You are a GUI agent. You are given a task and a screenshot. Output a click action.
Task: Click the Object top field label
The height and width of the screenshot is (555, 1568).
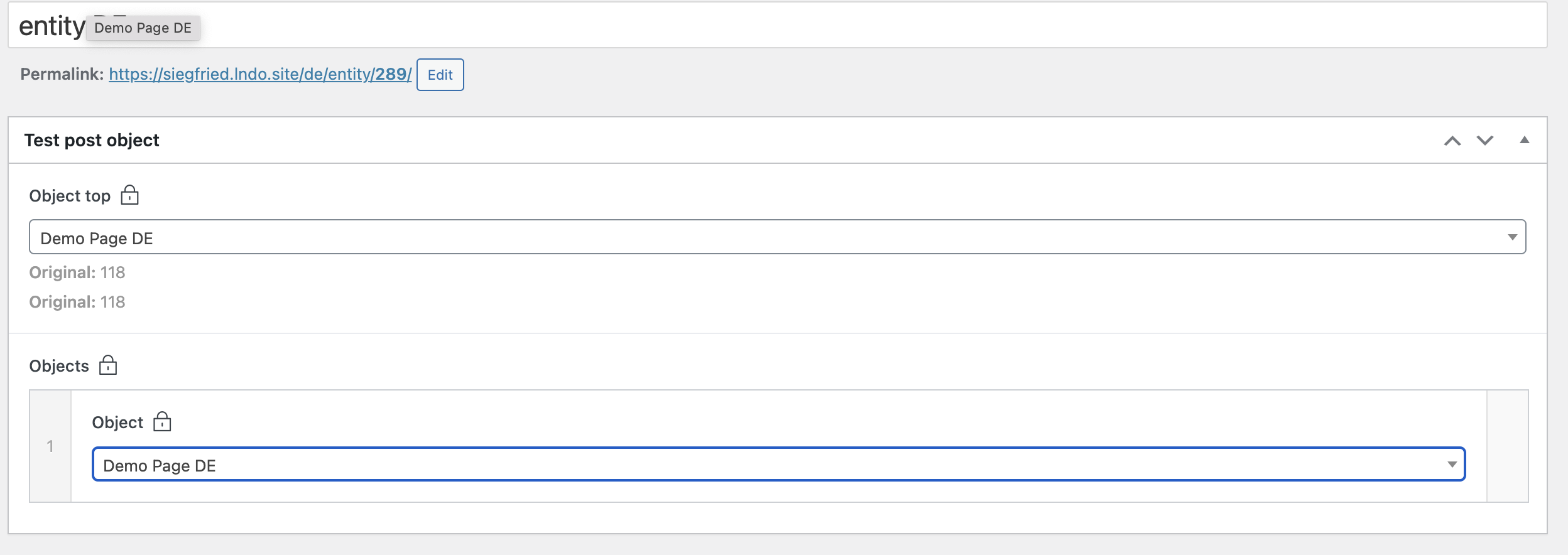click(70, 196)
